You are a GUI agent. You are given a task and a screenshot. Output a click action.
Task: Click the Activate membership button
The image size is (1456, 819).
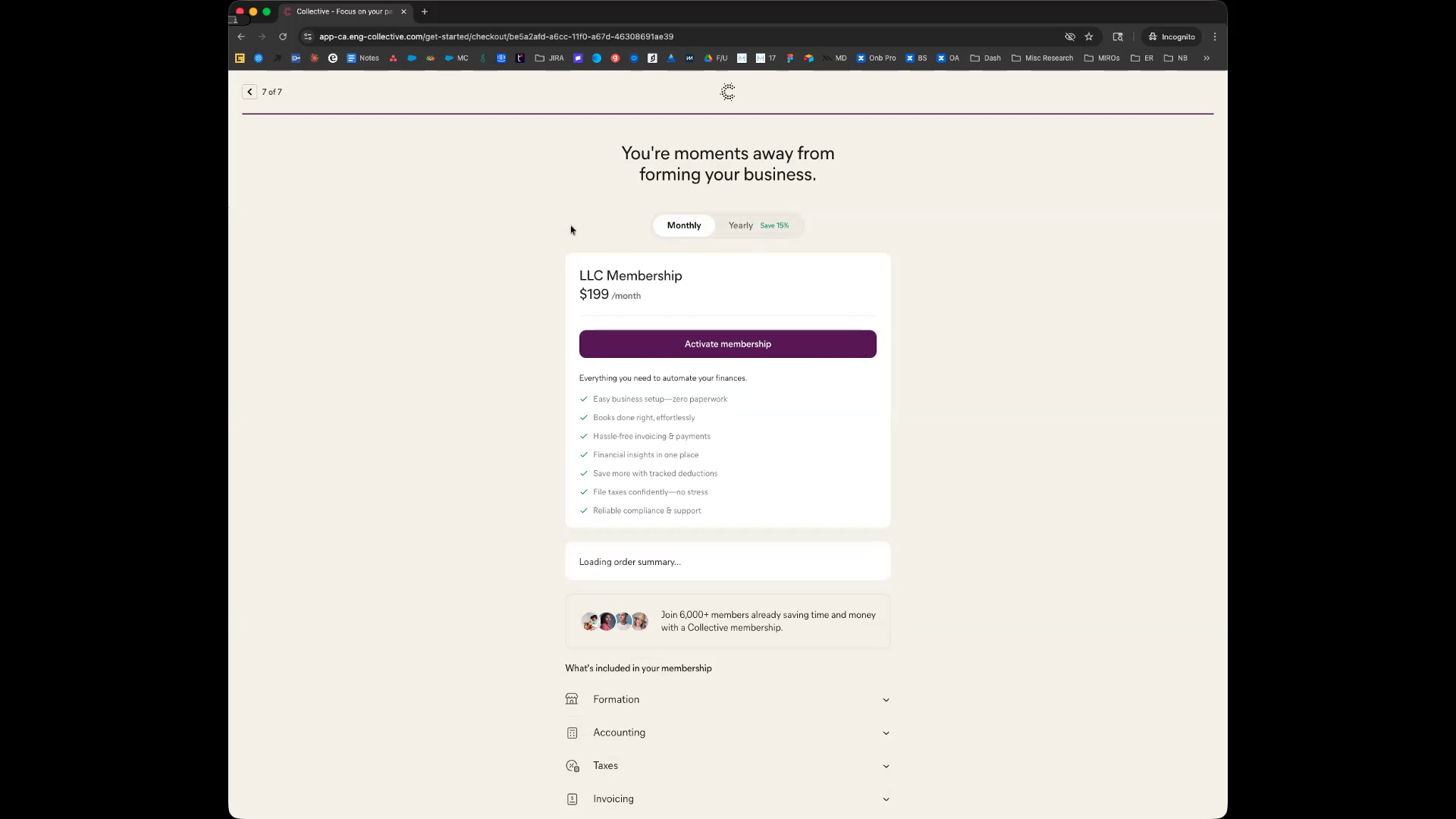click(727, 344)
